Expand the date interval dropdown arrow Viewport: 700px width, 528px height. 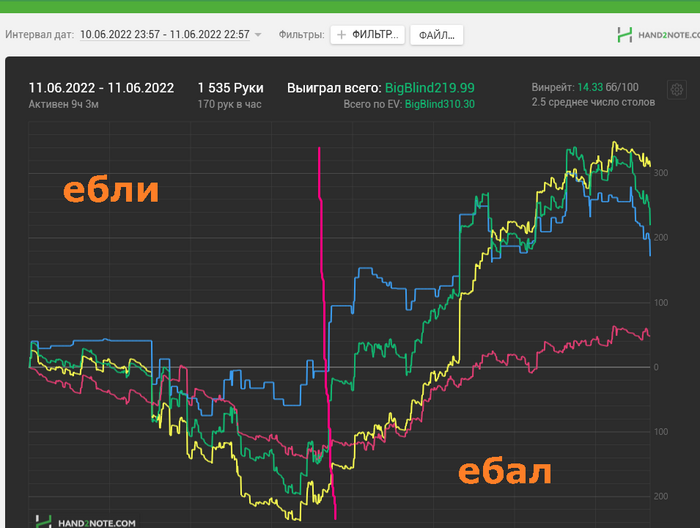point(258,35)
